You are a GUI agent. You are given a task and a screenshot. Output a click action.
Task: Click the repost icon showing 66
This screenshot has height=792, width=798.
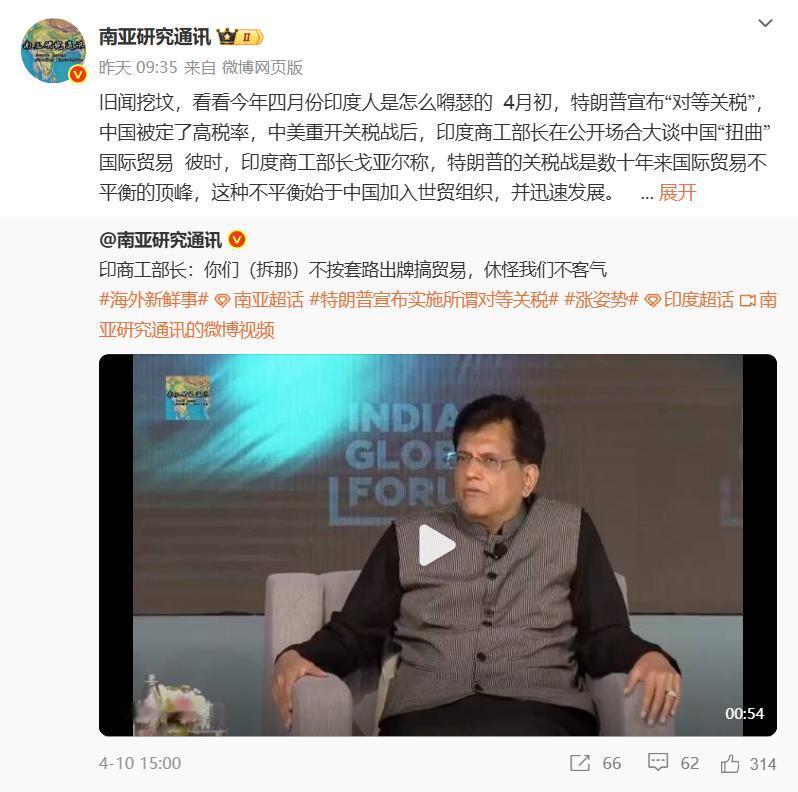pos(580,763)
